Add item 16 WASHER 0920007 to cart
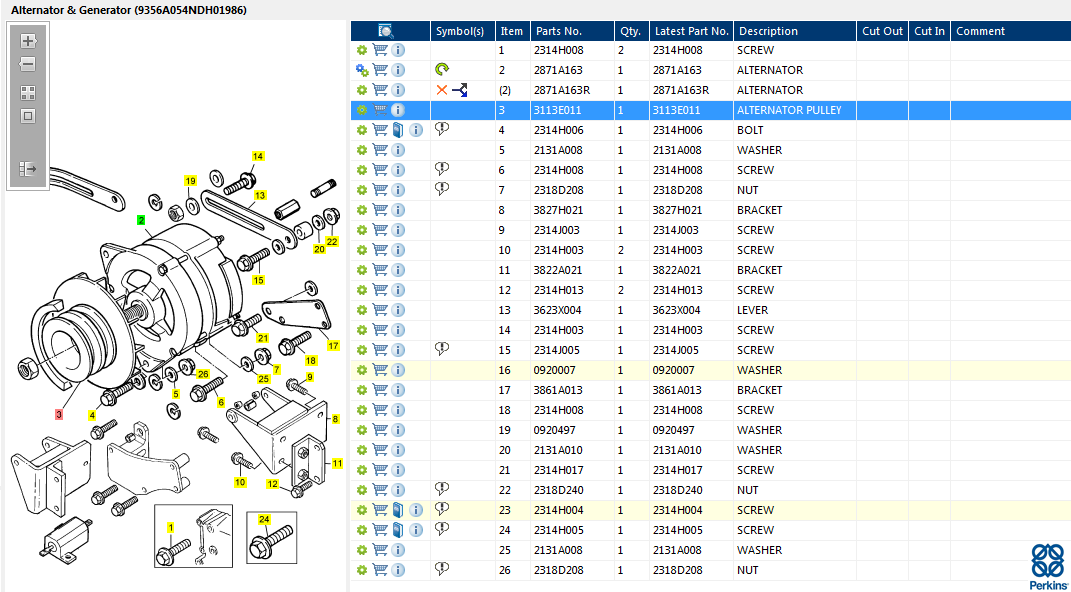The height and width of the screenshot is (592, 1071). (380, 370)
